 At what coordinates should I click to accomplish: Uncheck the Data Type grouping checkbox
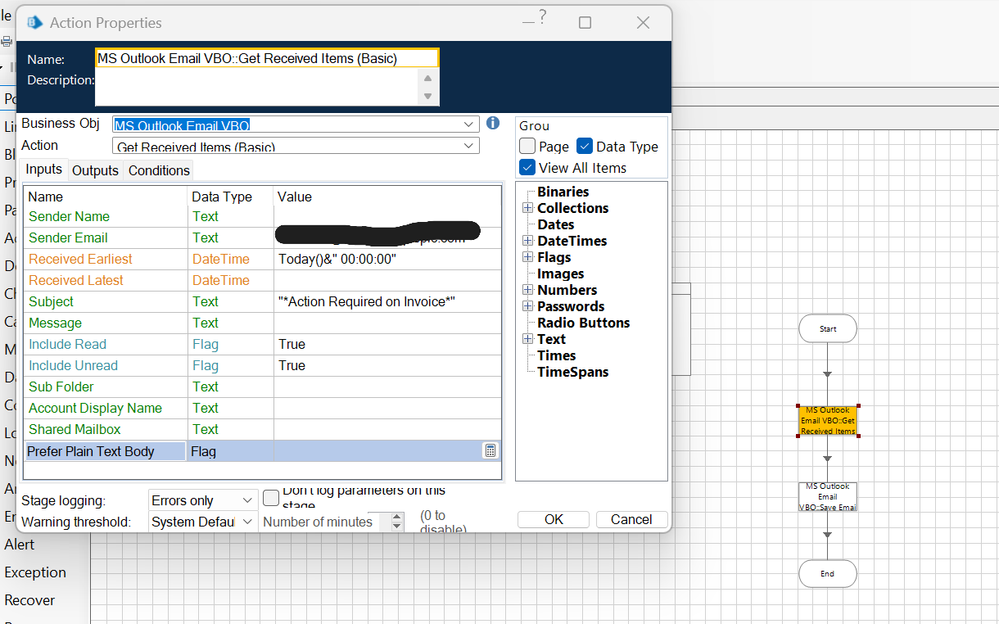click(584, 146)
